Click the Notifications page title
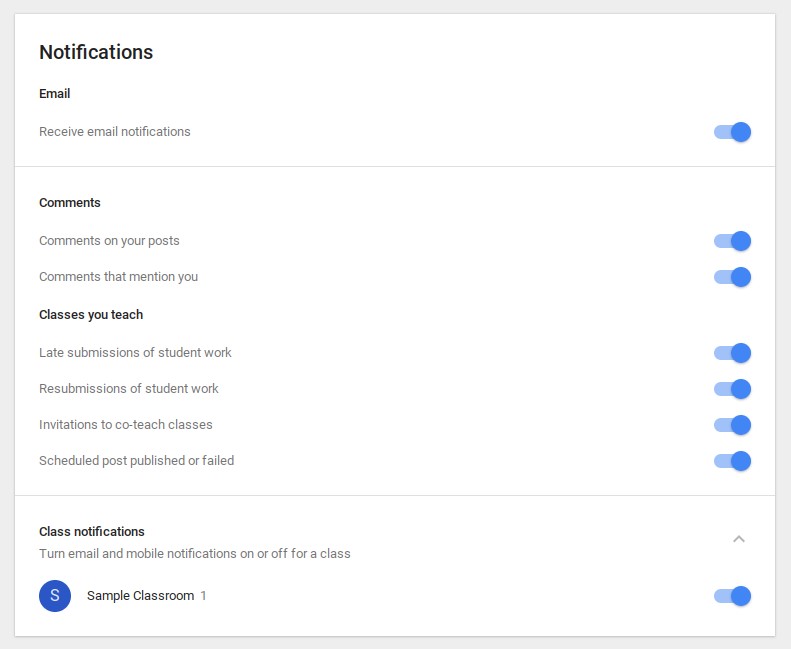Screen dimensions: 791x649 coord(96,52)
